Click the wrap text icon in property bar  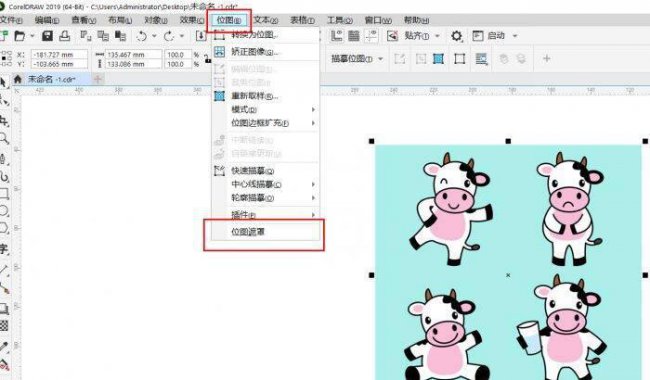point(481,59)
